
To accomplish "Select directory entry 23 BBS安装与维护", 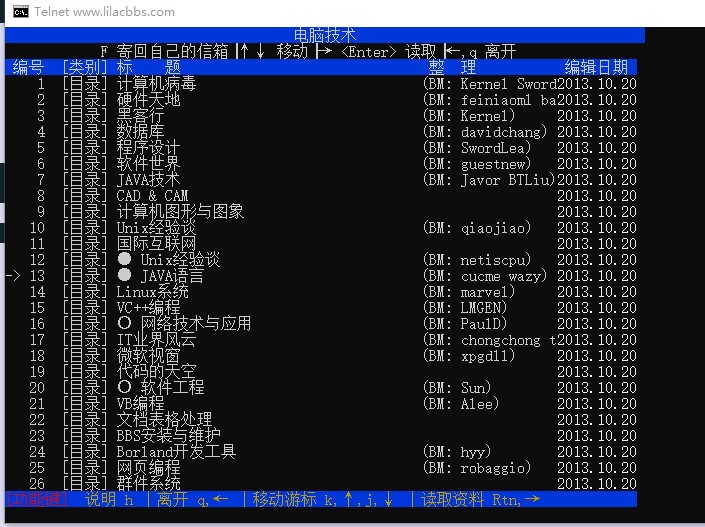I will pyautogui.click(x=168, y=436).
